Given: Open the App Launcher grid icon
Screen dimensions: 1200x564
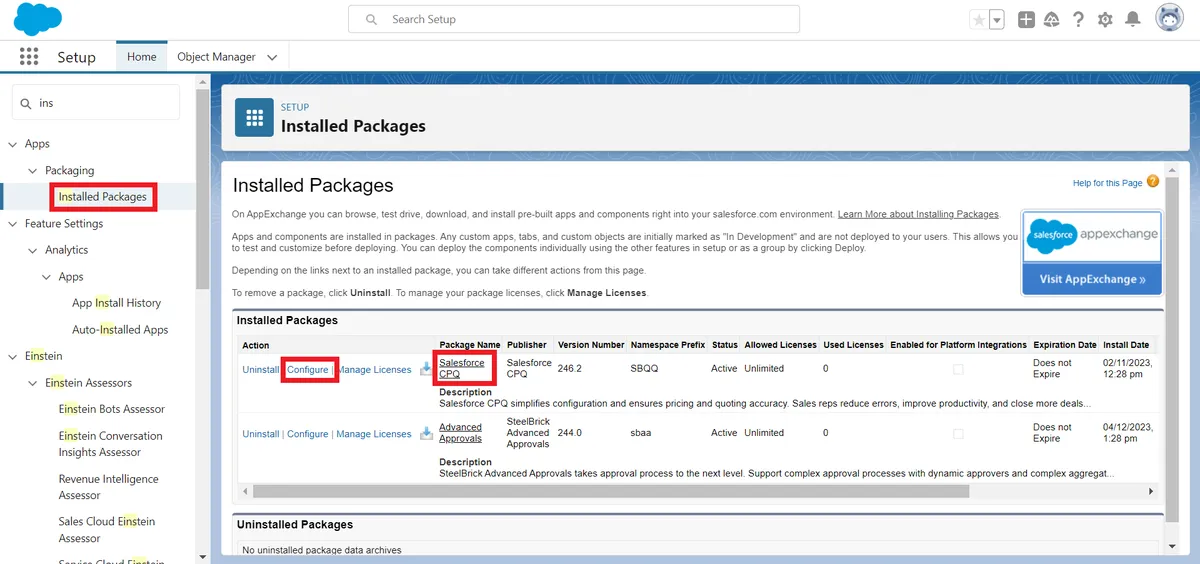Looking at the screenshot, I should click(x=28, y=57).
